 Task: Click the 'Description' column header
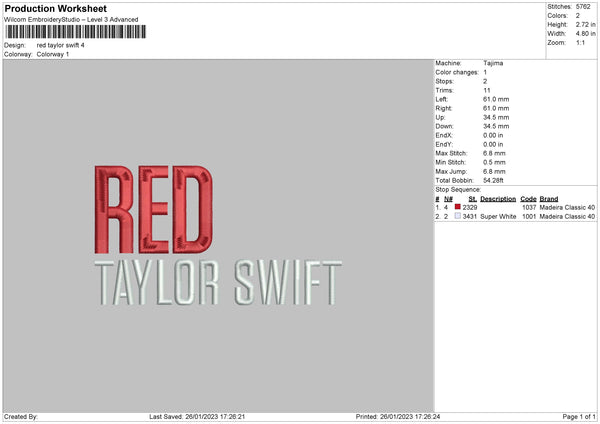tap(498, 199)
